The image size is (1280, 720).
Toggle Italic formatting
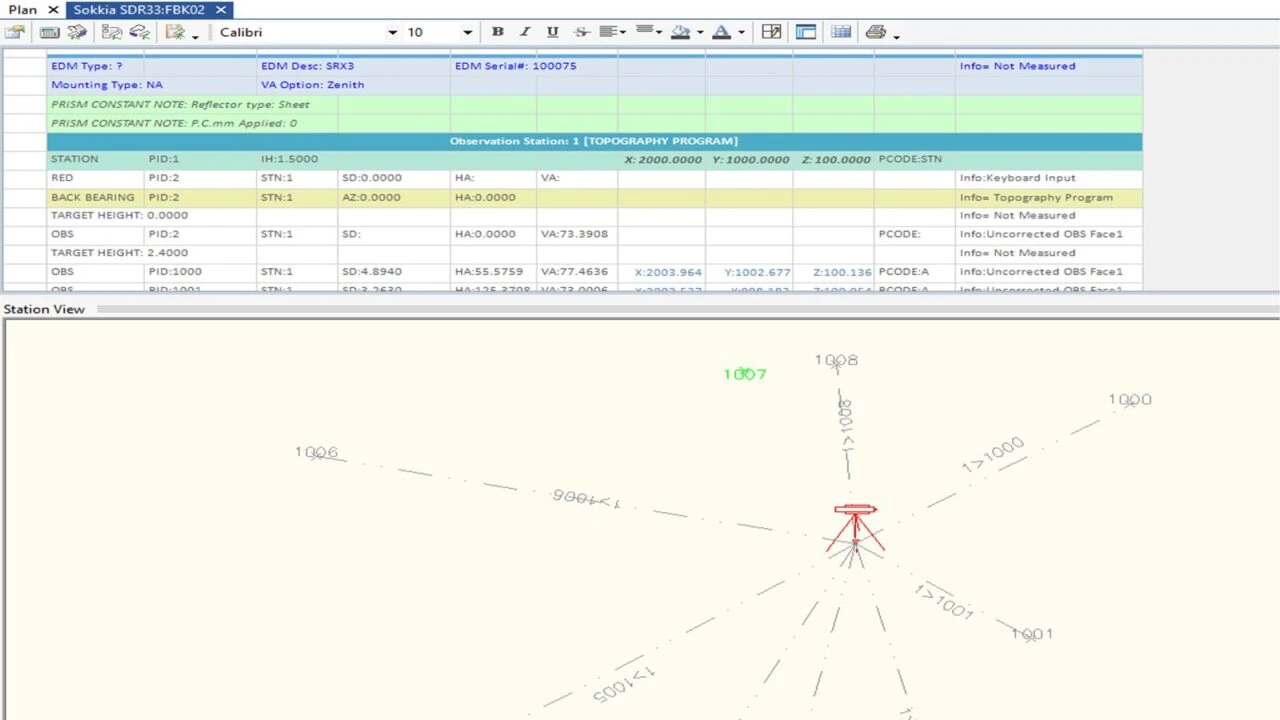525,32
